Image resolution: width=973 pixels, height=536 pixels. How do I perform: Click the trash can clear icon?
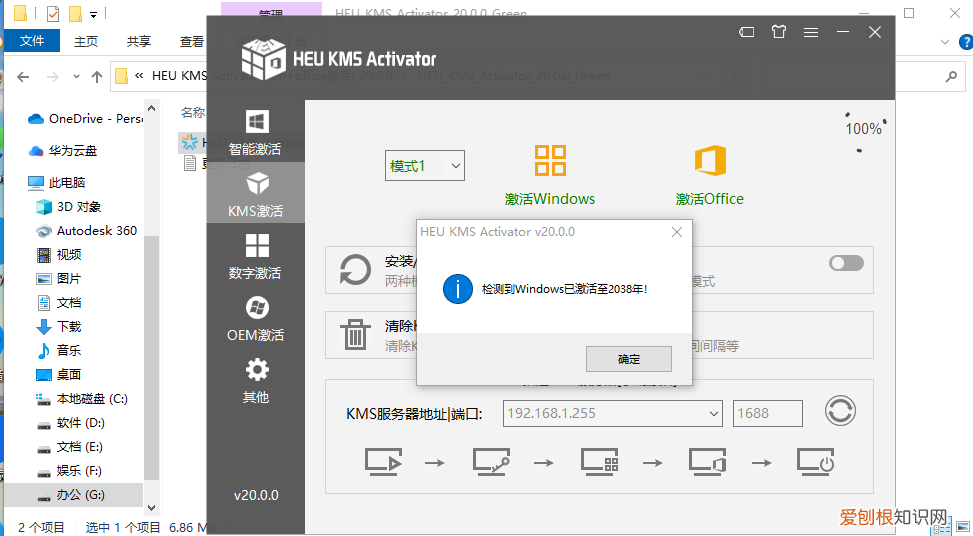[x=355, y=334]
